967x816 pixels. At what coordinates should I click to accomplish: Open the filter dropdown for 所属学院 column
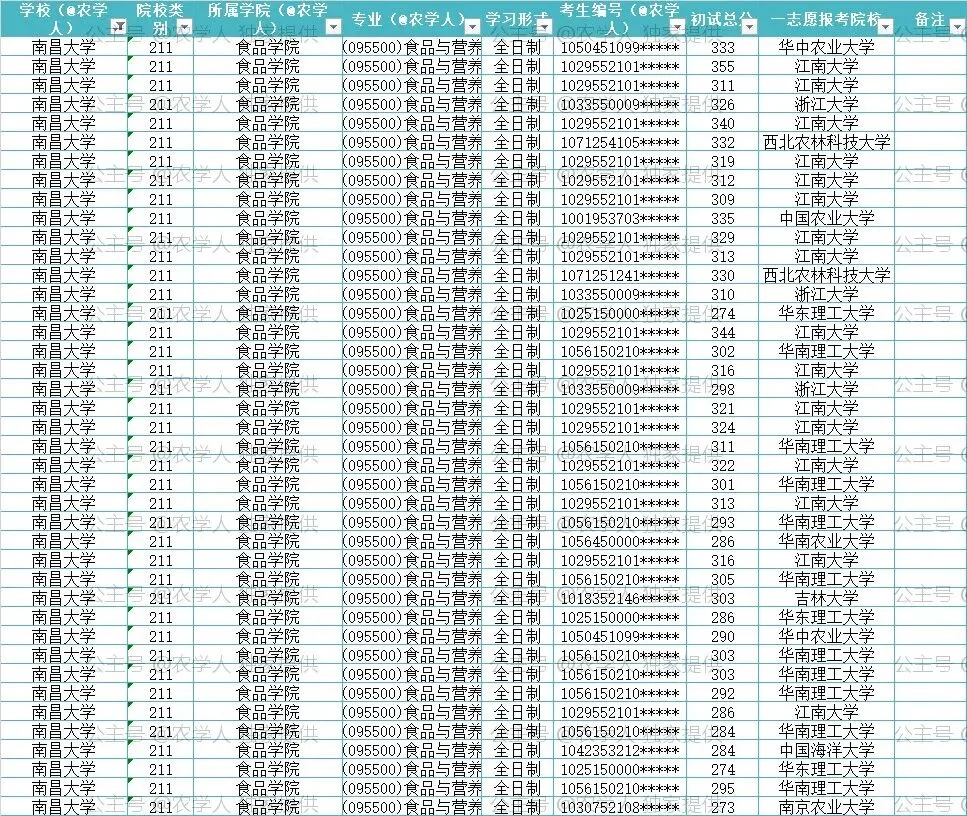tap(333, 27)
